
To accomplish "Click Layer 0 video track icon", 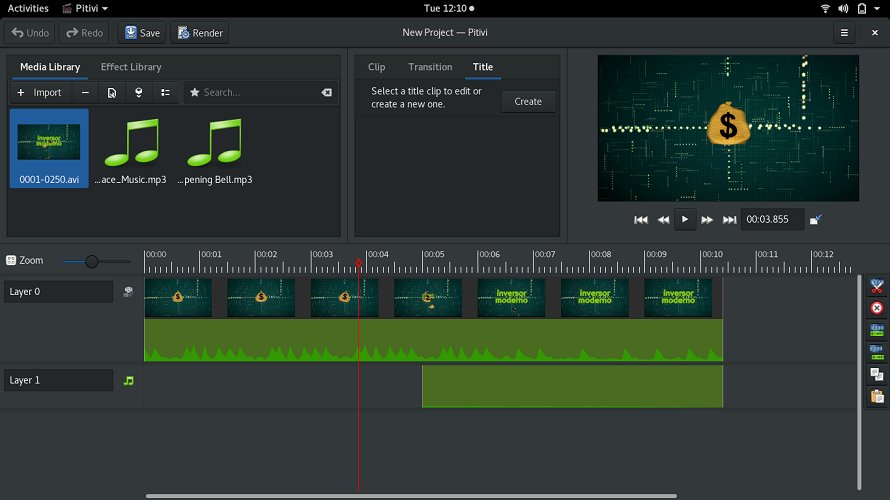I will (128, 292).
